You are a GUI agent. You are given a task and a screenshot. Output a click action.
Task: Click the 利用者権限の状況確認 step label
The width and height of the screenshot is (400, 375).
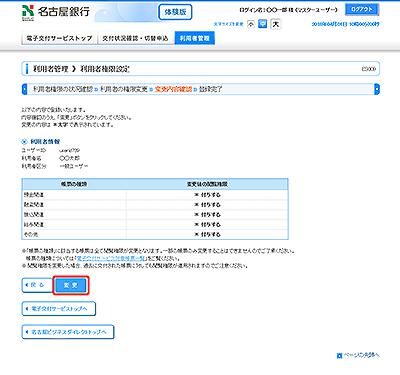tap(63, 89)
